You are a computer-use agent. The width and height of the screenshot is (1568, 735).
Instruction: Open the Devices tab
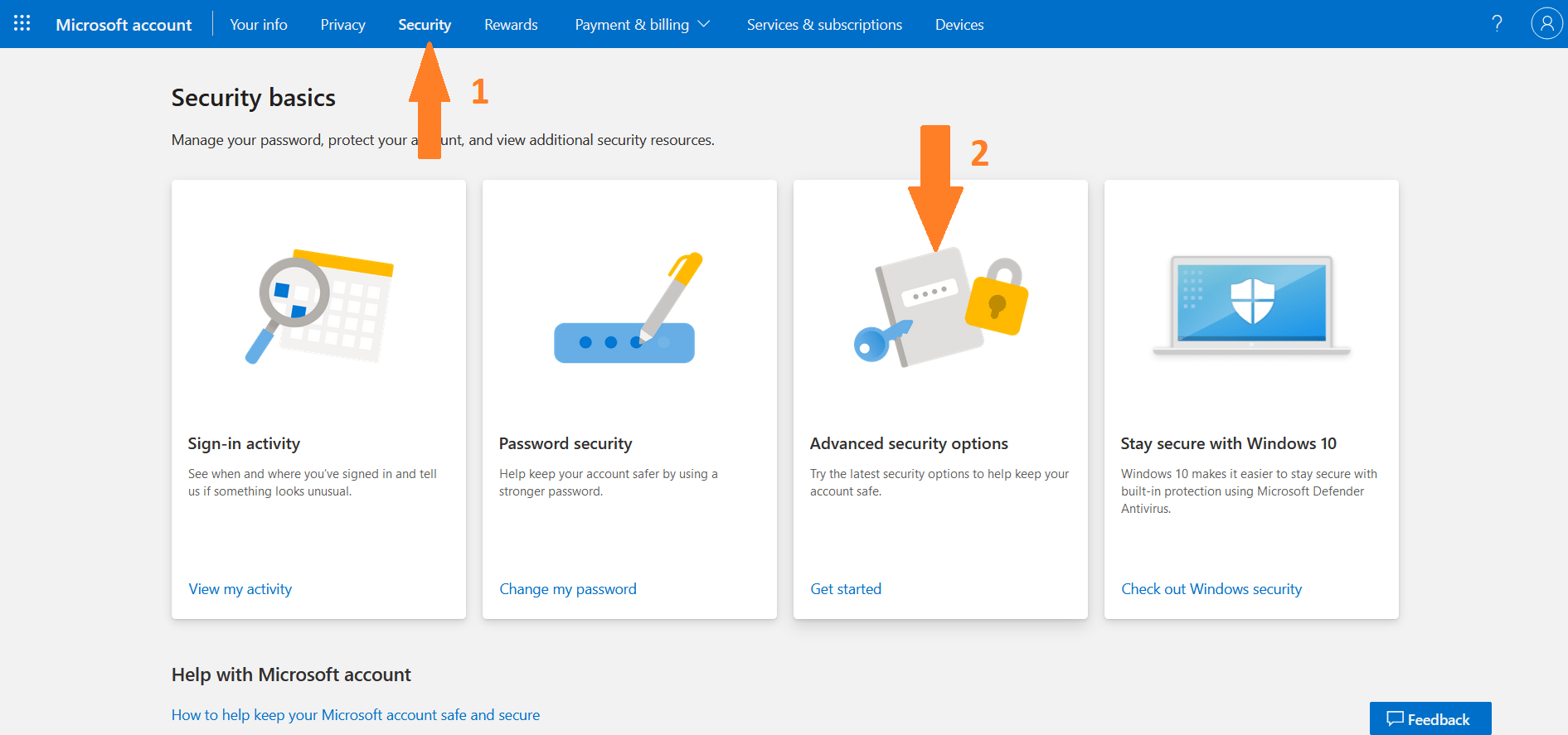coord(959,25)
